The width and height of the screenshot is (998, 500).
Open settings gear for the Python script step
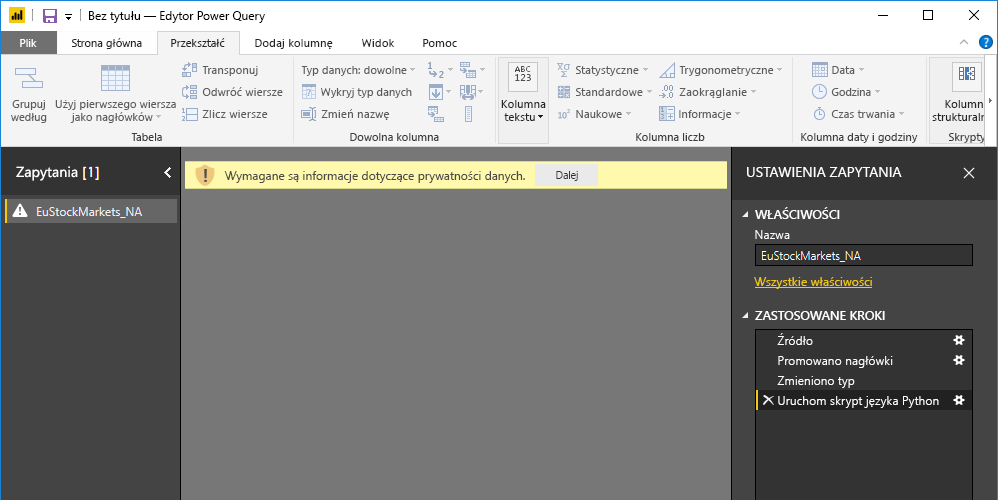pos(959,400)
